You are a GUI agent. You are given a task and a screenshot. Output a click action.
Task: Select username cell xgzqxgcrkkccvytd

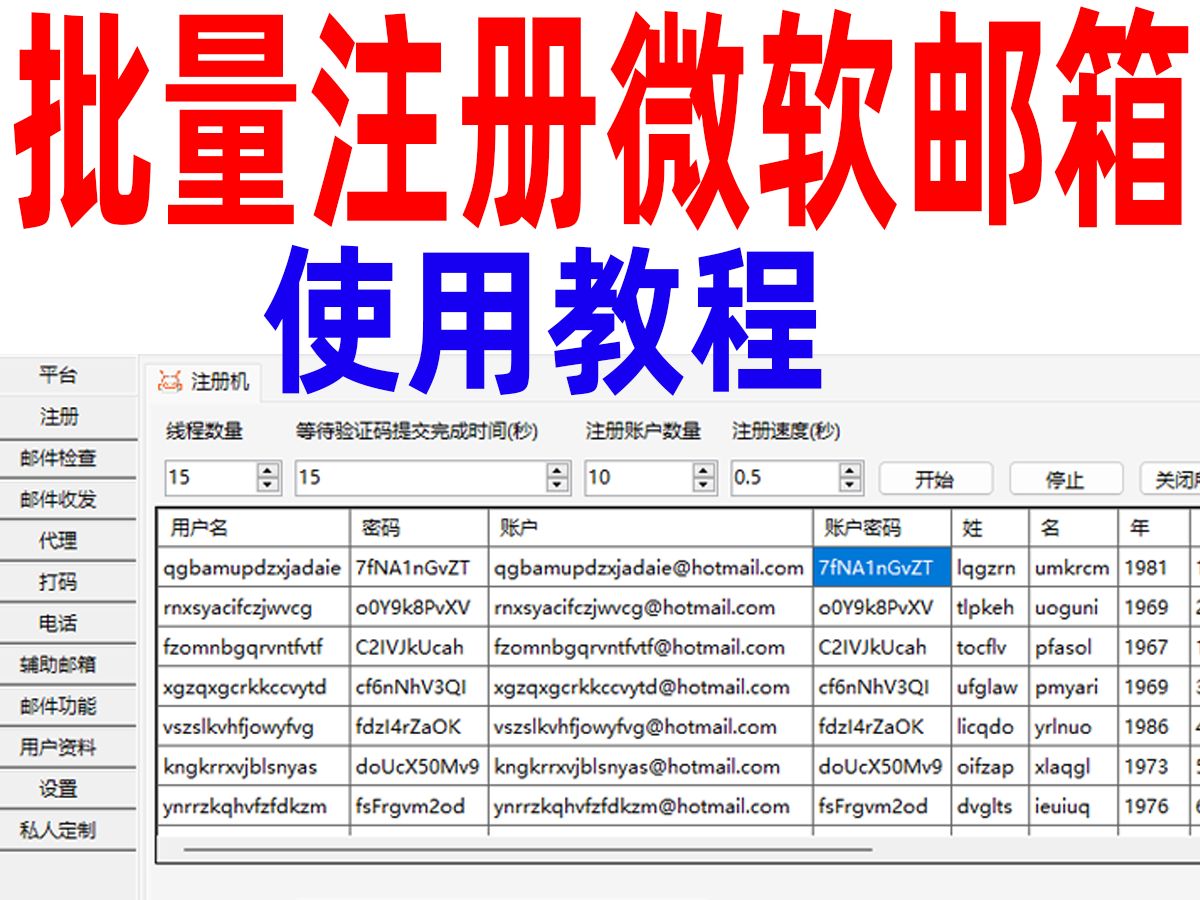(x=253, y=687)
